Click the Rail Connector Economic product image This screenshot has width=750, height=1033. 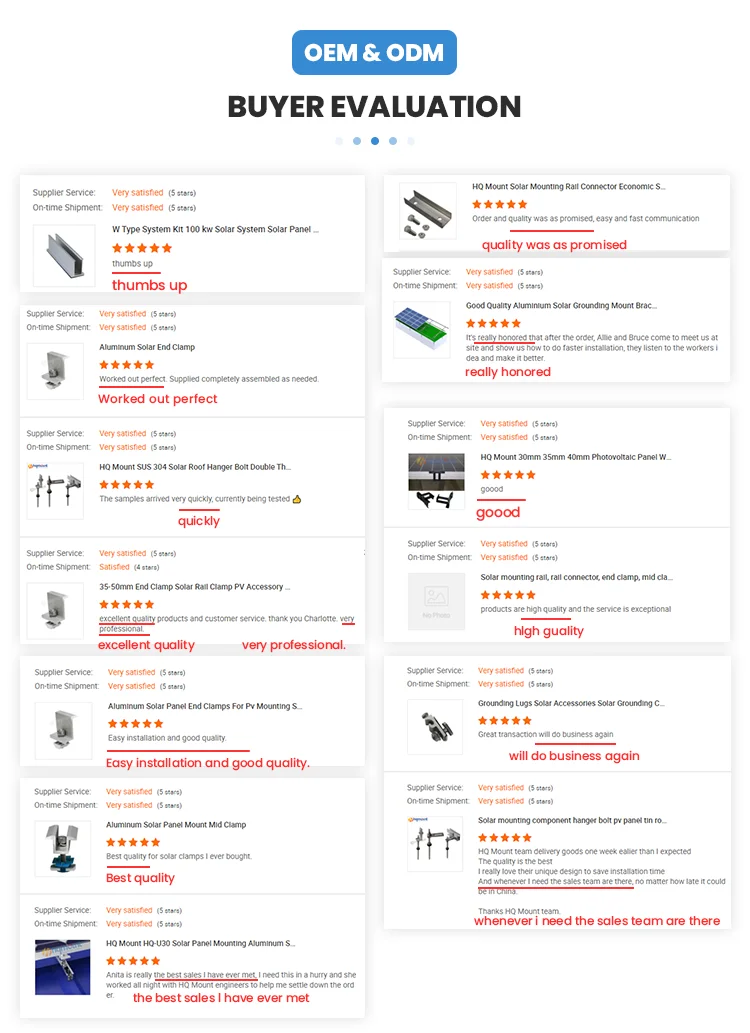pos(428,210)
